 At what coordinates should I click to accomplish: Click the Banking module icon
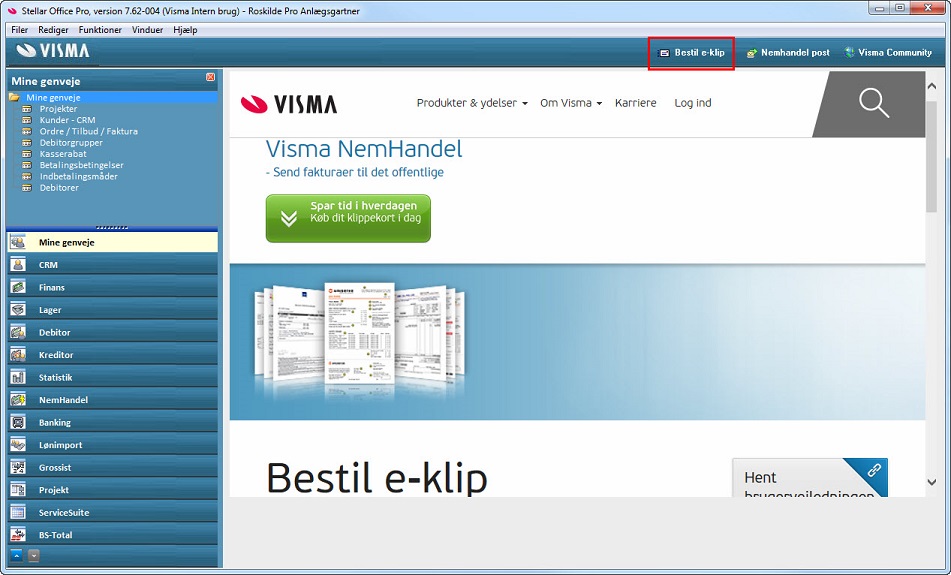18,422
